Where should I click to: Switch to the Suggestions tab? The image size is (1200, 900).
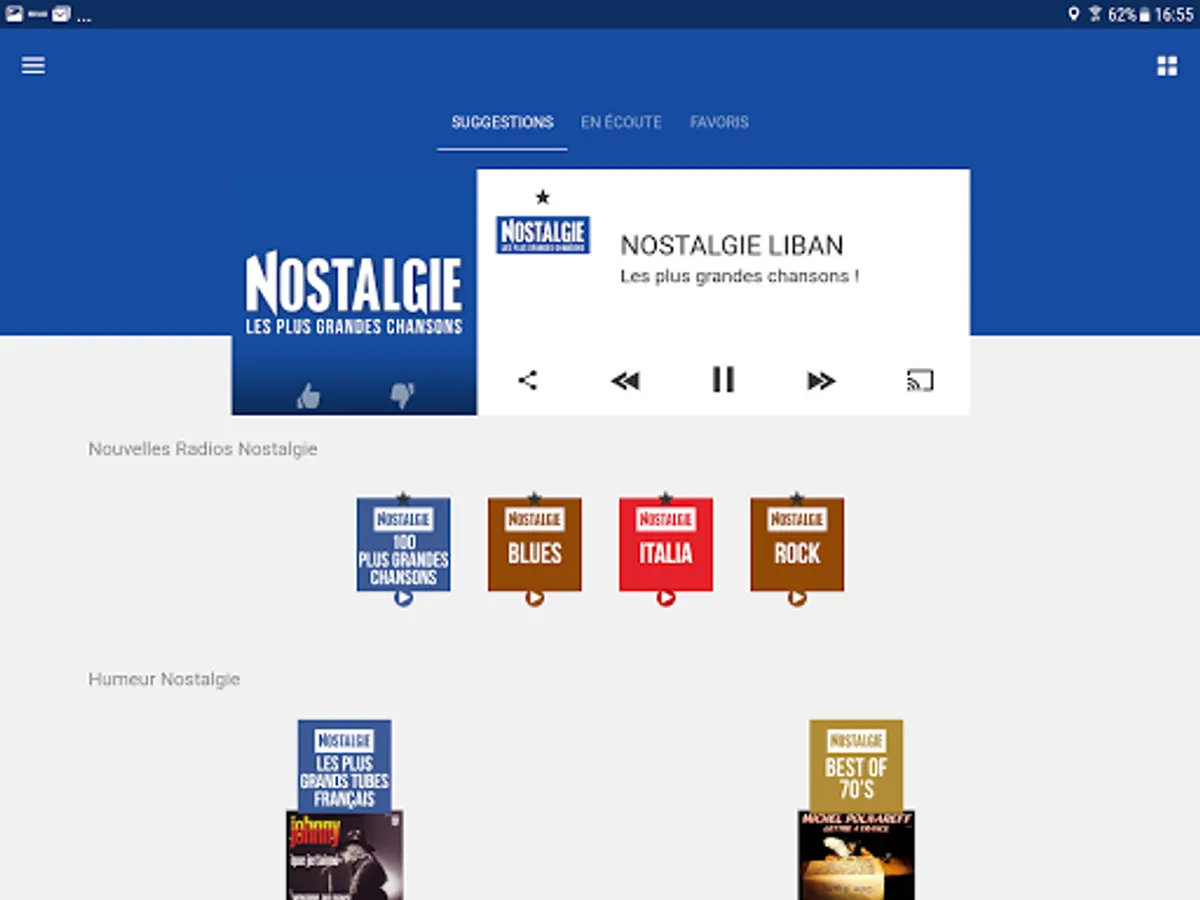click(502, 122)
